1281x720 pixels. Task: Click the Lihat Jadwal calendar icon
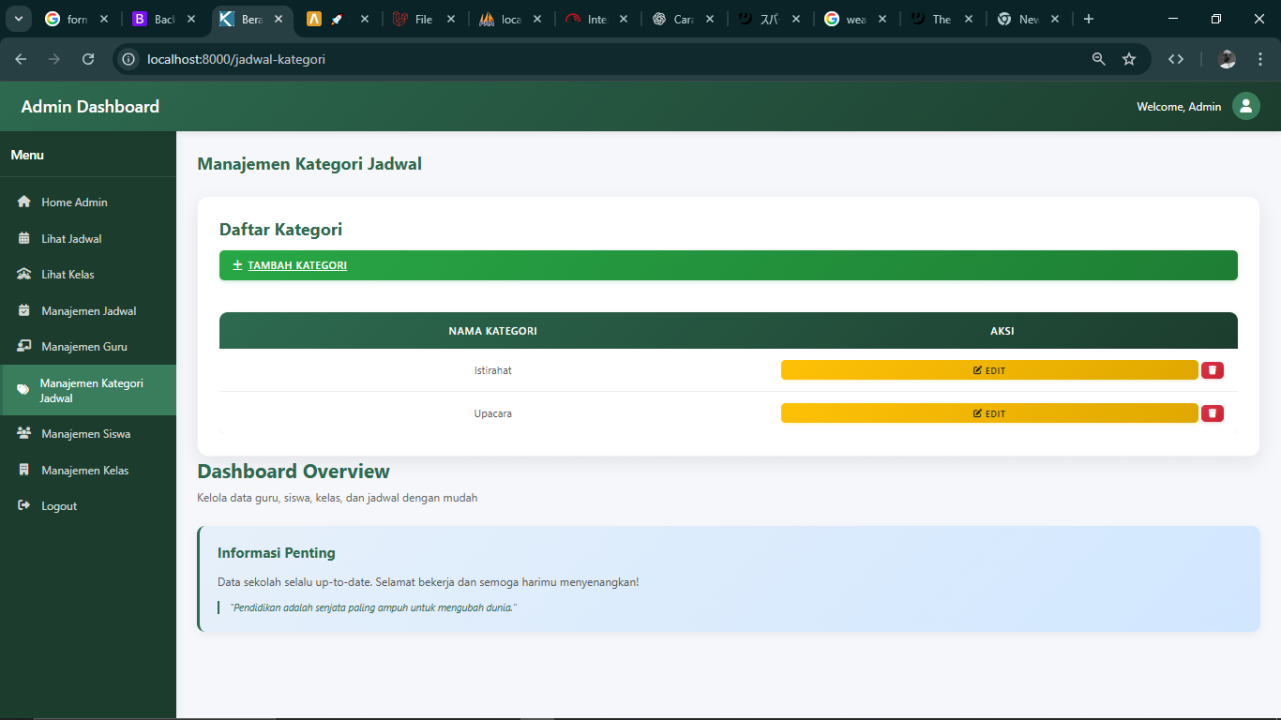24,239
